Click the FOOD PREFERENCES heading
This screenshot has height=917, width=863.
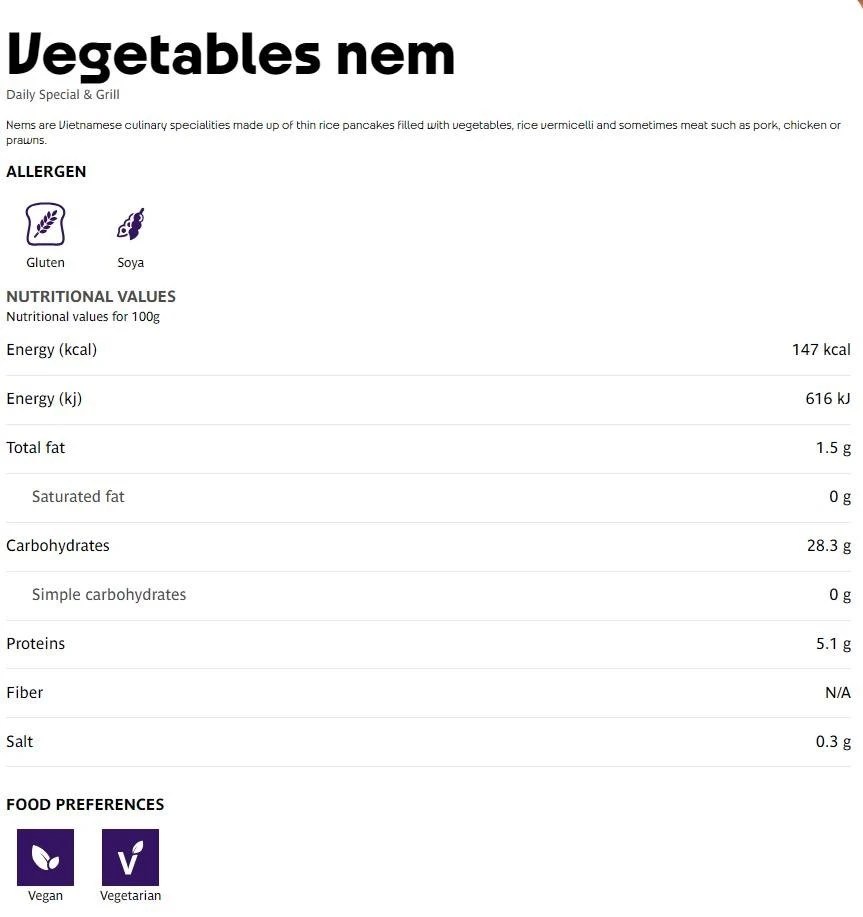click(85, 804)
